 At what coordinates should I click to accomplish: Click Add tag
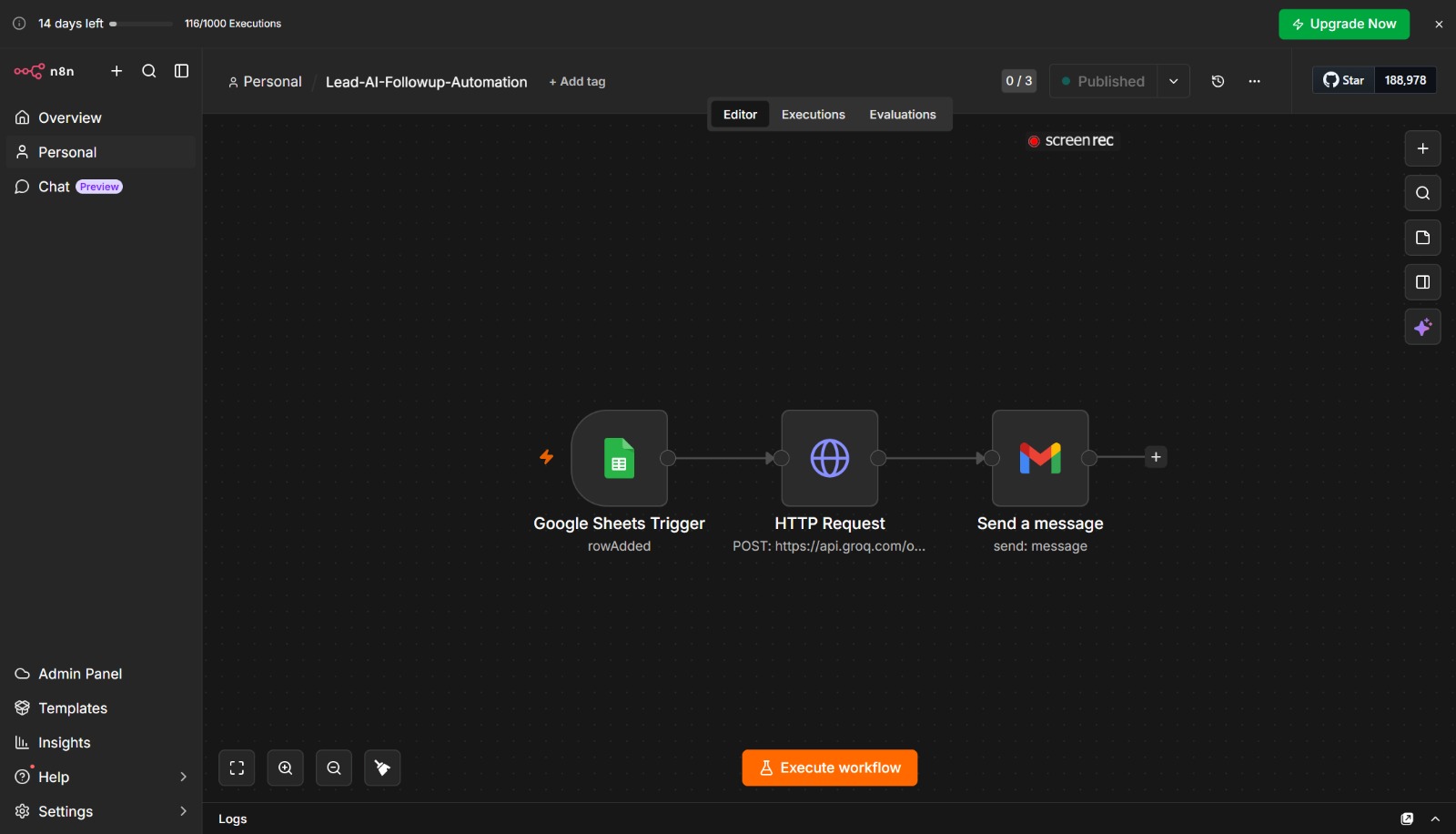click(x=577, y=82)
